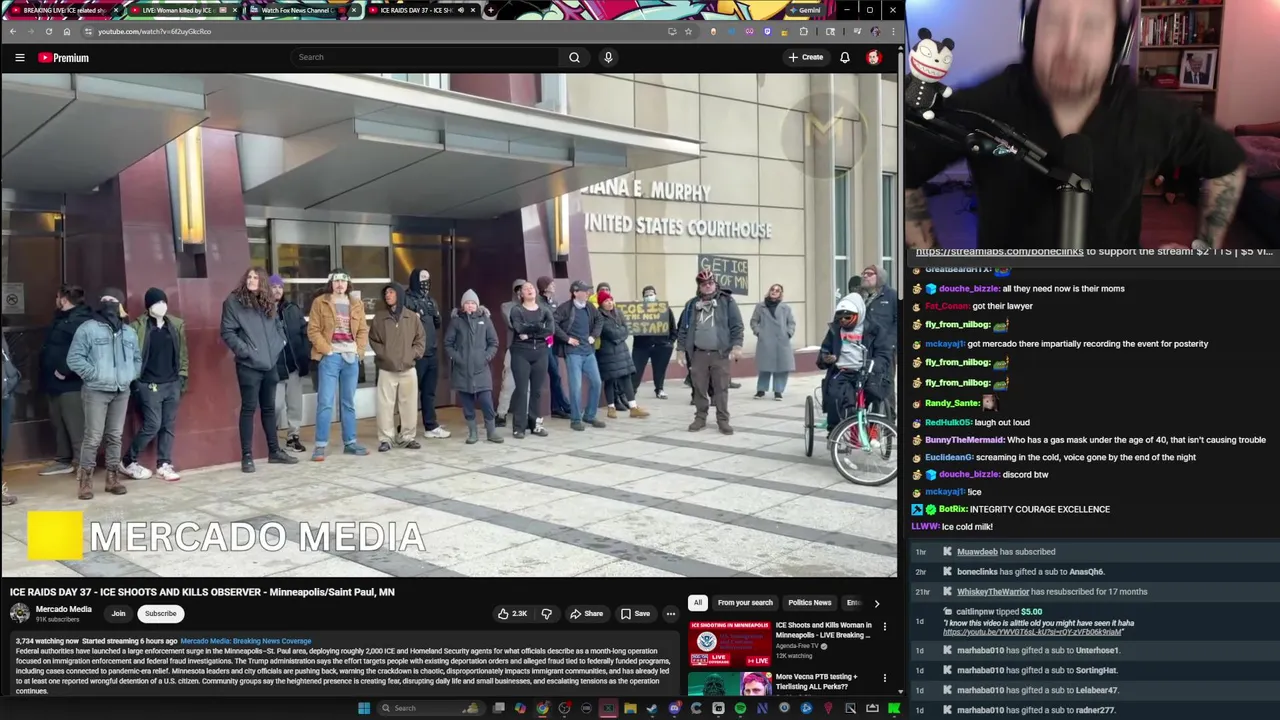Close the 'Watch Fox News Channel' tab
The image size is (1280, 720).
click(353, 10)
